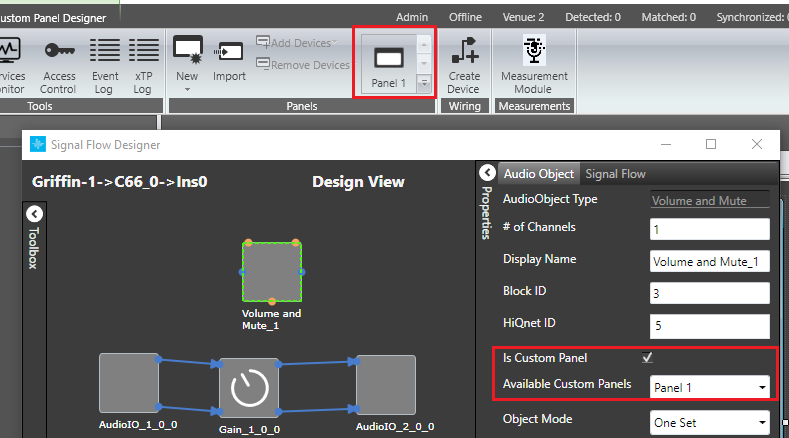Click the Display Name field
789x438 pixels.
(x=709, y=261)
